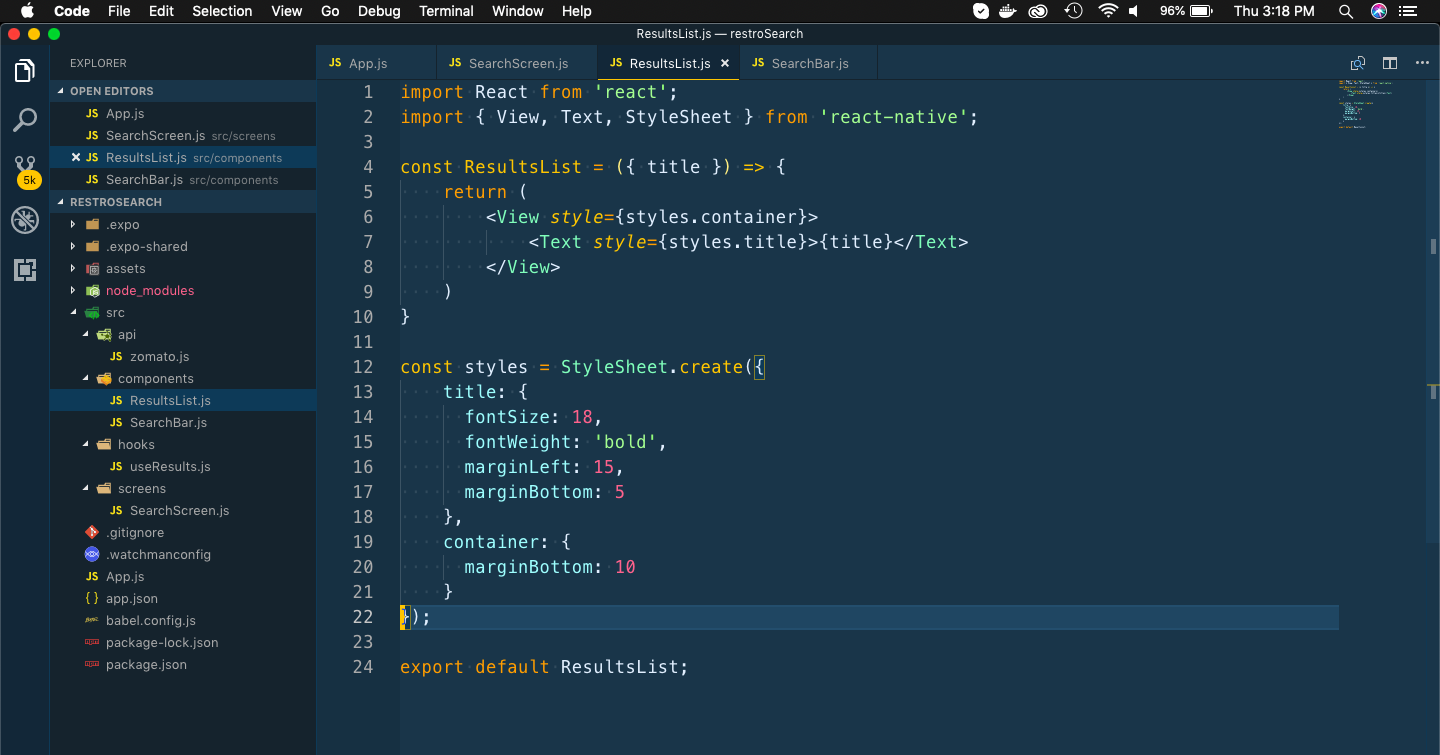Switch to the SearchBar.js editor tab
The width and height of the screenshot is (1440, 755).
pos(809,63)
